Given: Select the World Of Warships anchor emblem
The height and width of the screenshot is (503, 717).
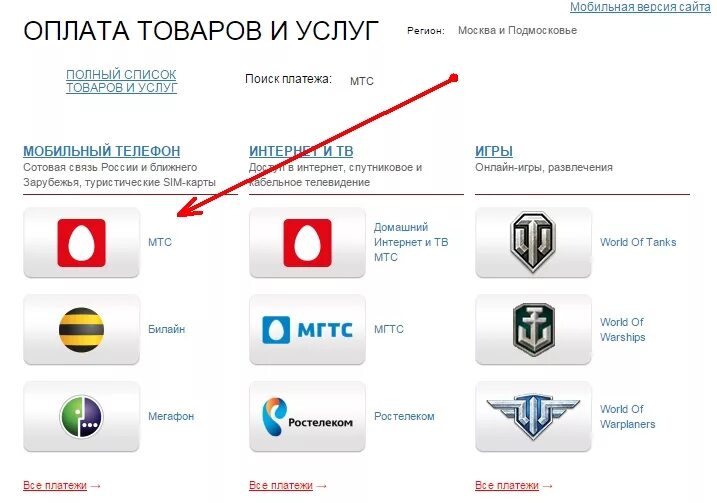Looking at the screenshot, I should (533, 329).
